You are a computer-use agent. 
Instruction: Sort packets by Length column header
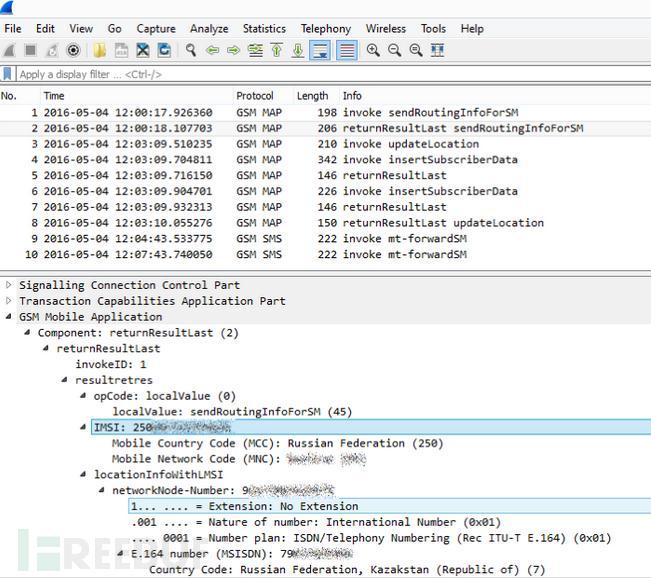pos(312,96)
